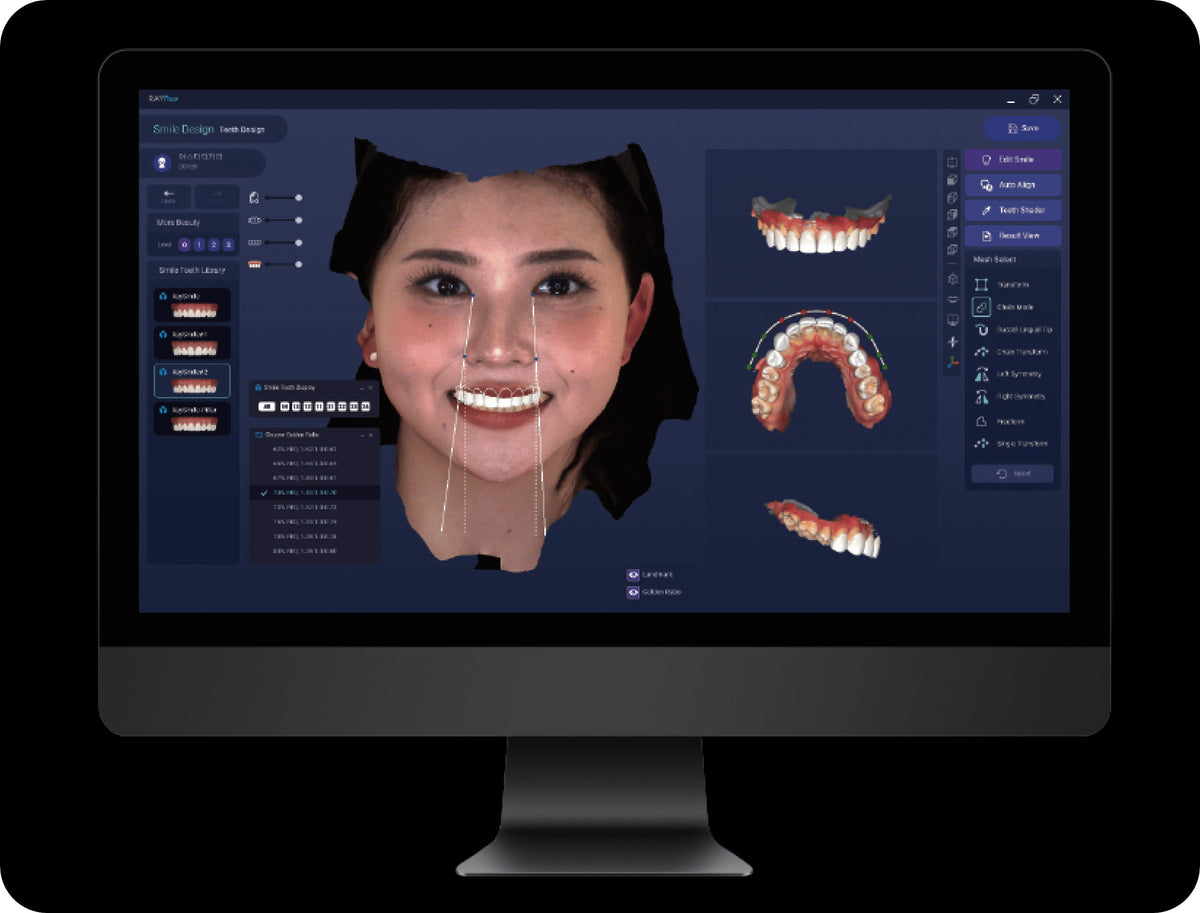Screen dimensions: 1200x913
Task: Run Auto Align
Action: coord(1013,185)
